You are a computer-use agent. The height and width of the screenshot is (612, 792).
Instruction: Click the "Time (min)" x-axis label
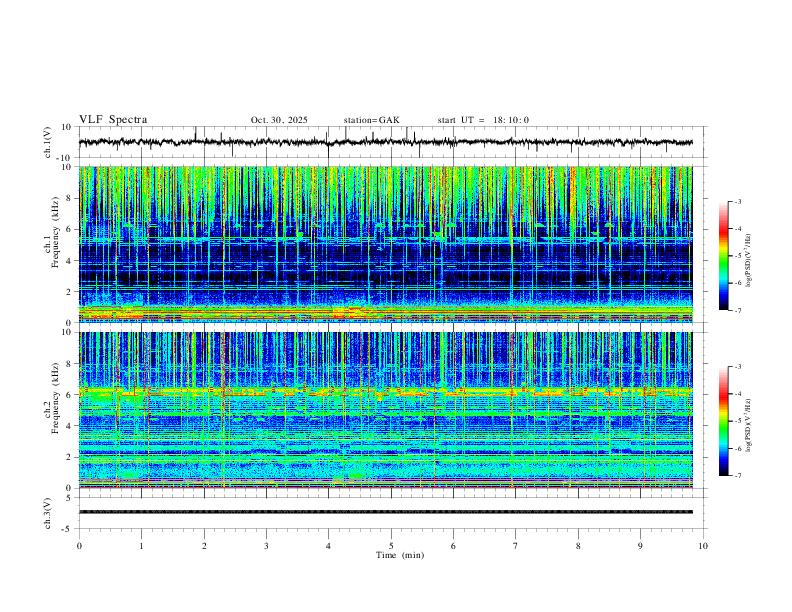tap(400, 555)
